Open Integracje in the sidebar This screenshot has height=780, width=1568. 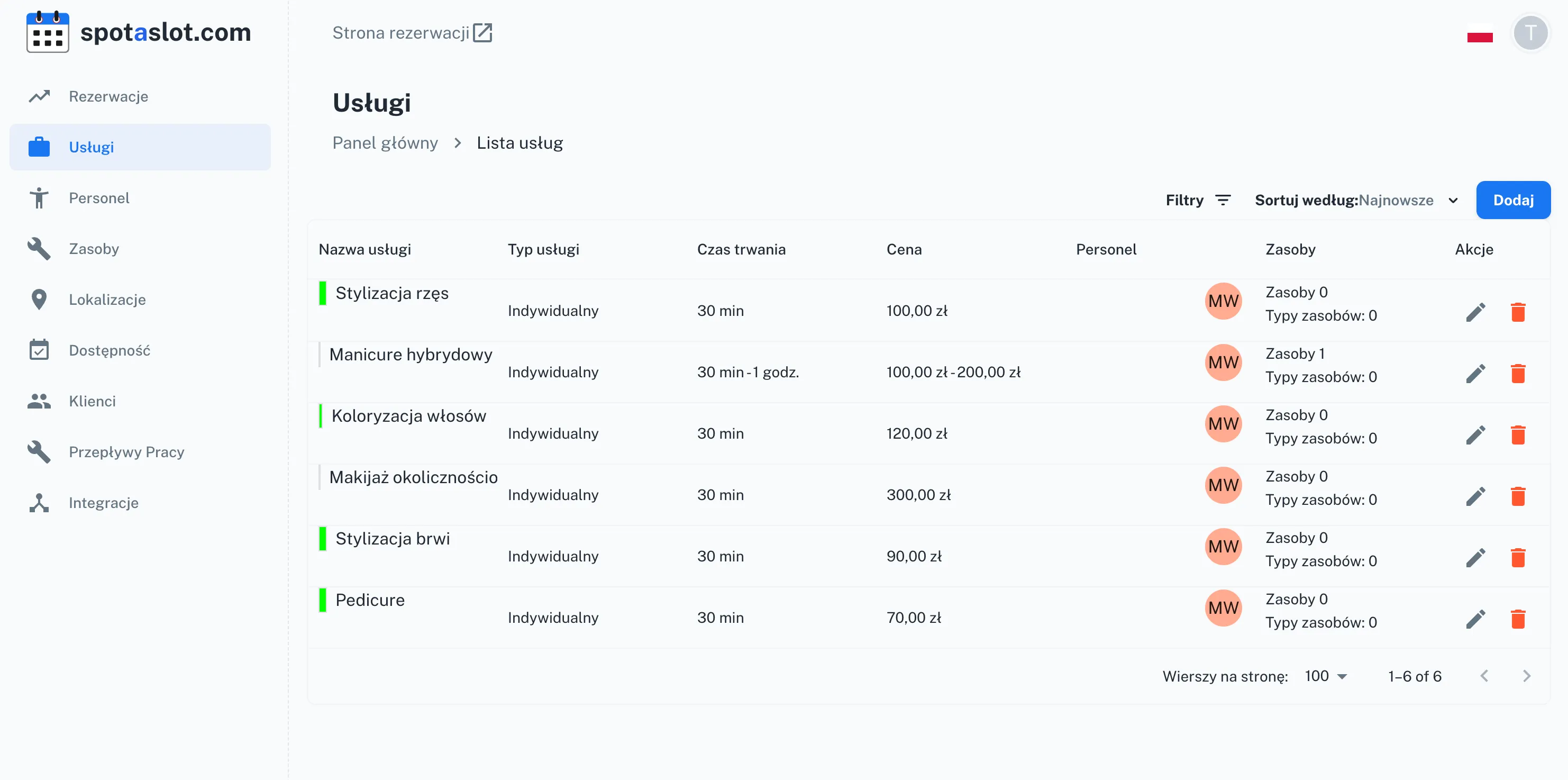pos(104,503)
